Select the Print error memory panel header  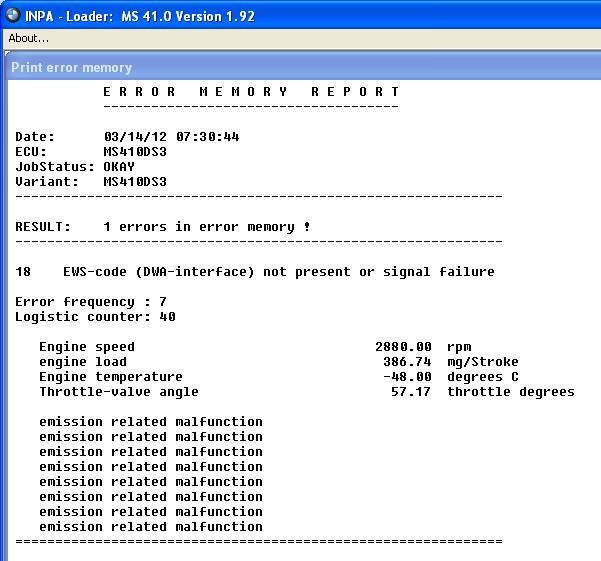[71, 67]
